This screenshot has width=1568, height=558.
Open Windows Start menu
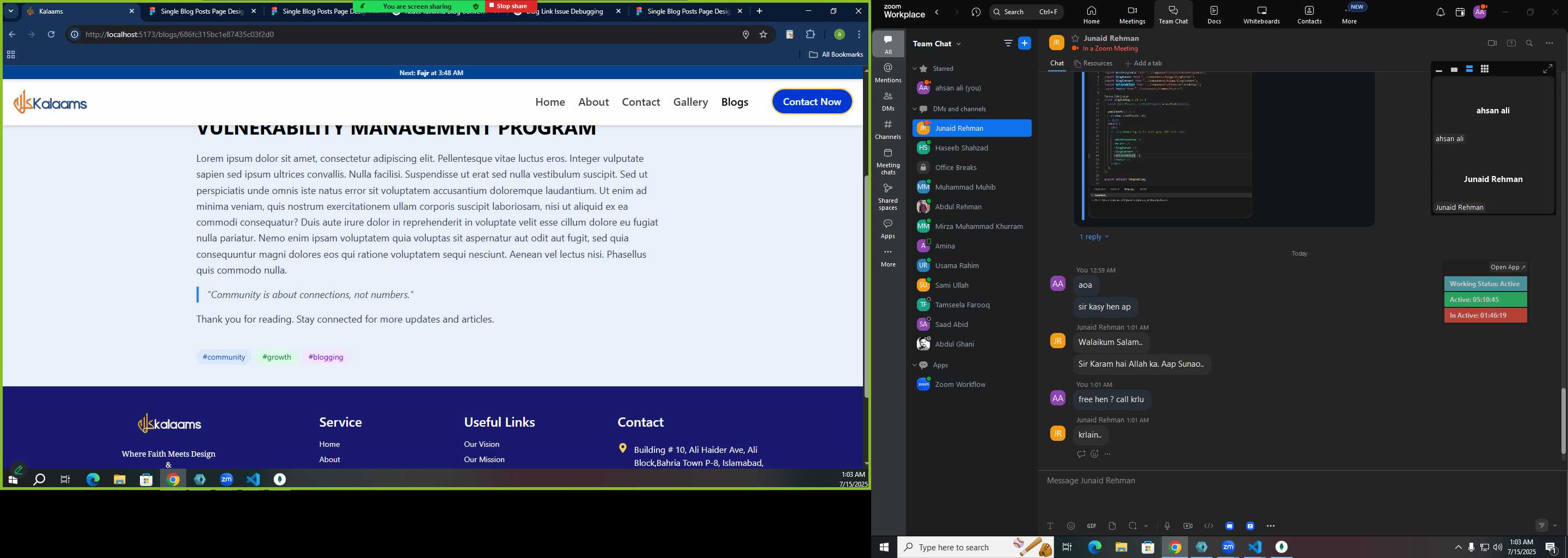884,548
